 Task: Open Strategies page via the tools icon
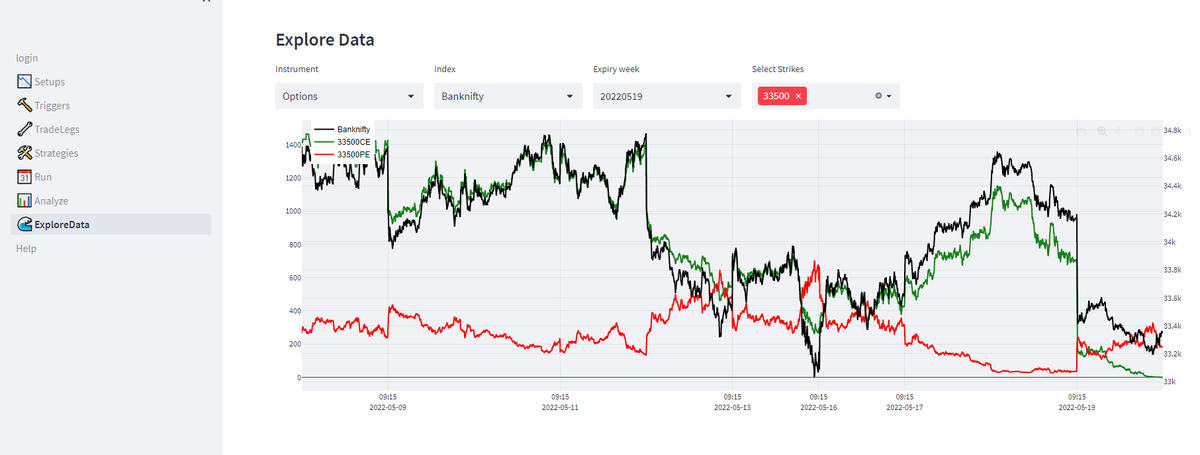25,153
